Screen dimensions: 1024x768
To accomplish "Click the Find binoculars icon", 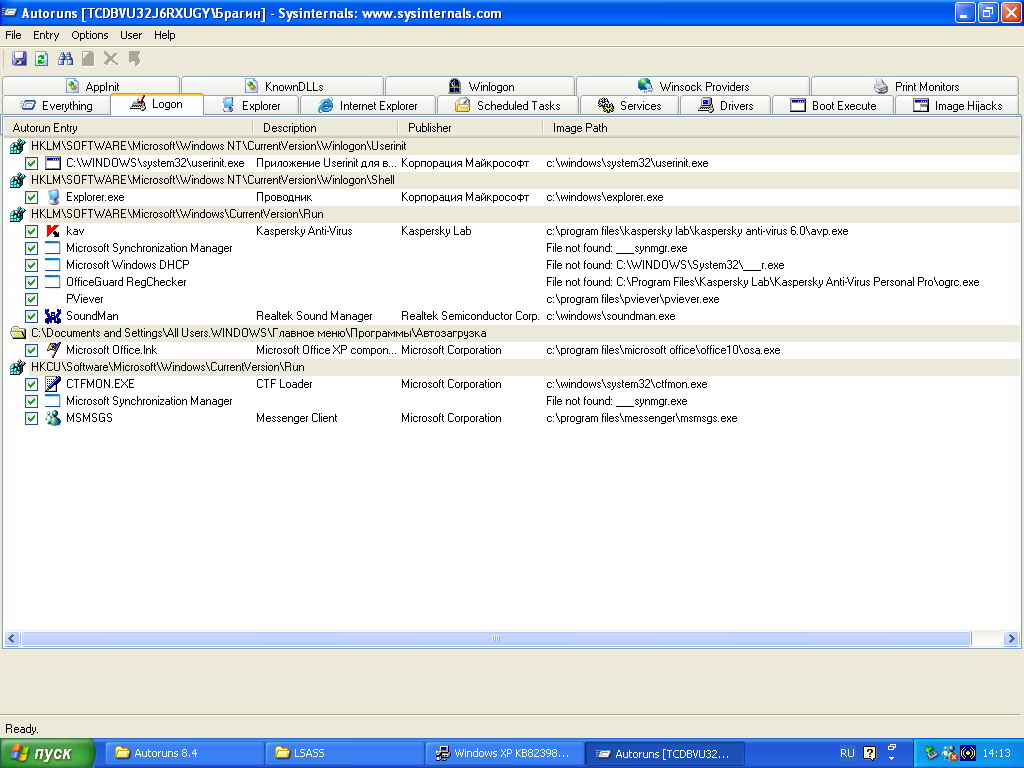I will [65, 59].
